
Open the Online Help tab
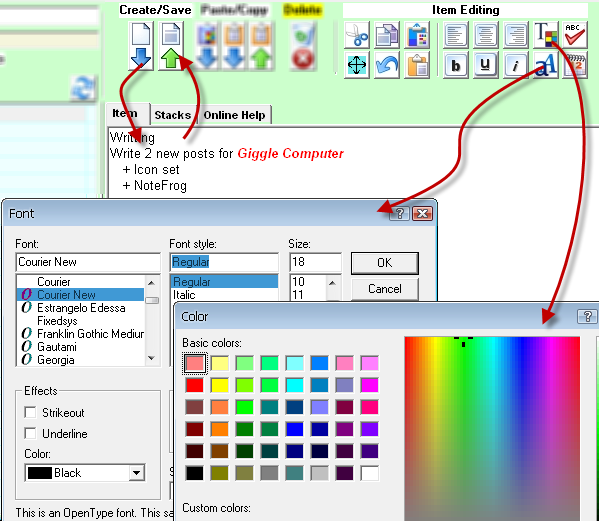[x=234, y=115]
